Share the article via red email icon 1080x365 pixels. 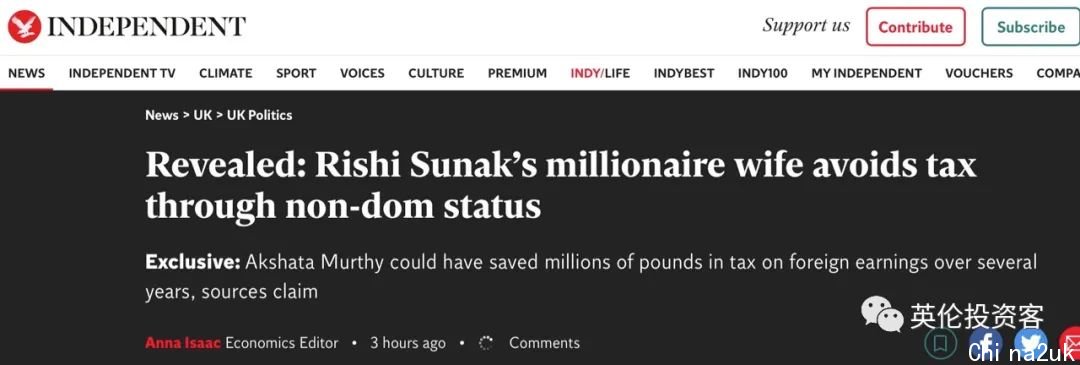pos(1070,343)
